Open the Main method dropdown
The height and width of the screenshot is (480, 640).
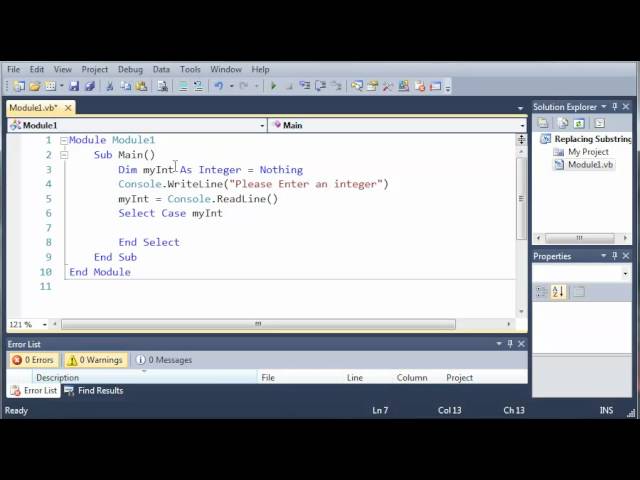tap(397, 126)
